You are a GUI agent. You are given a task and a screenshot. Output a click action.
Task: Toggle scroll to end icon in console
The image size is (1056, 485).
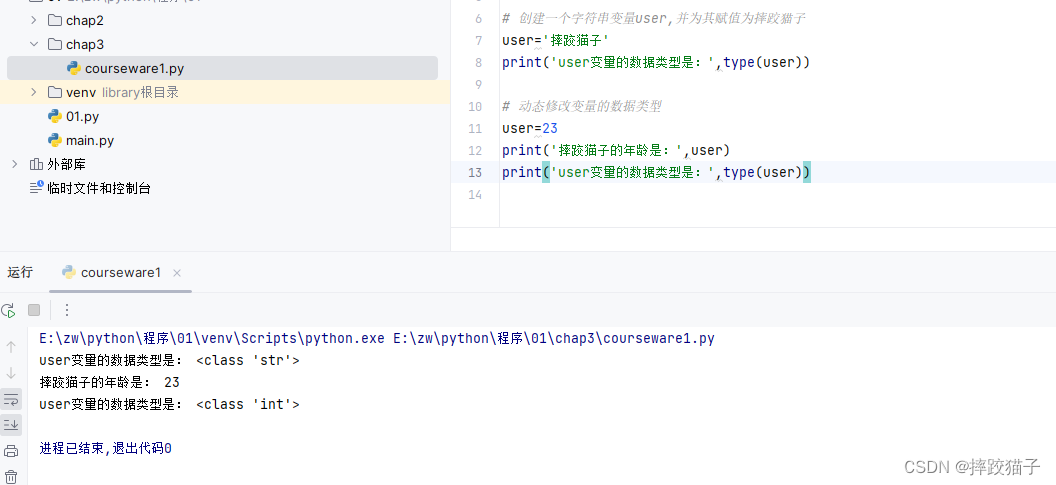[x=11, y=424]
